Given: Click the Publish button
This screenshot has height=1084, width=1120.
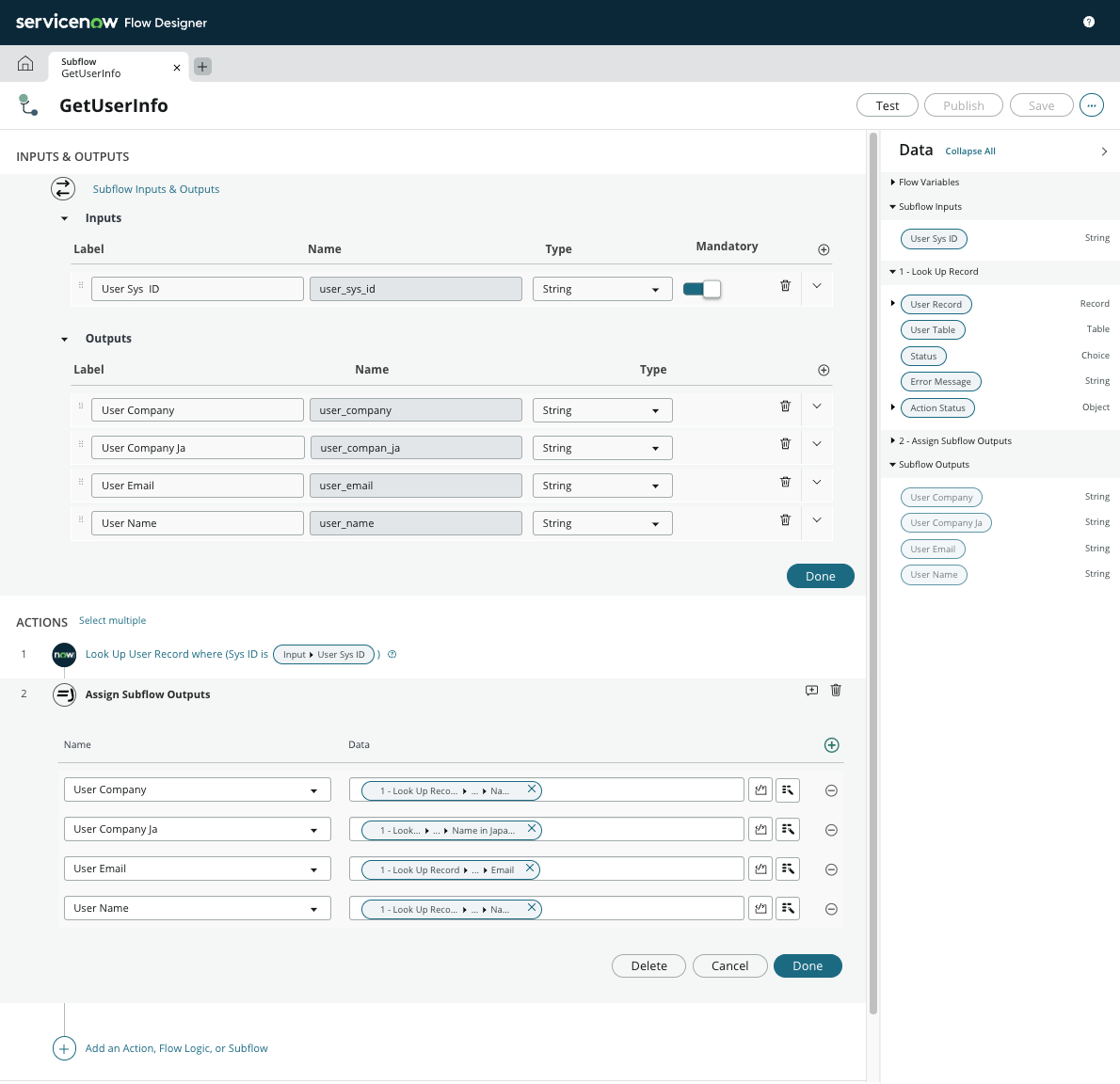Looking at the screenshot, I should point(963,105).
